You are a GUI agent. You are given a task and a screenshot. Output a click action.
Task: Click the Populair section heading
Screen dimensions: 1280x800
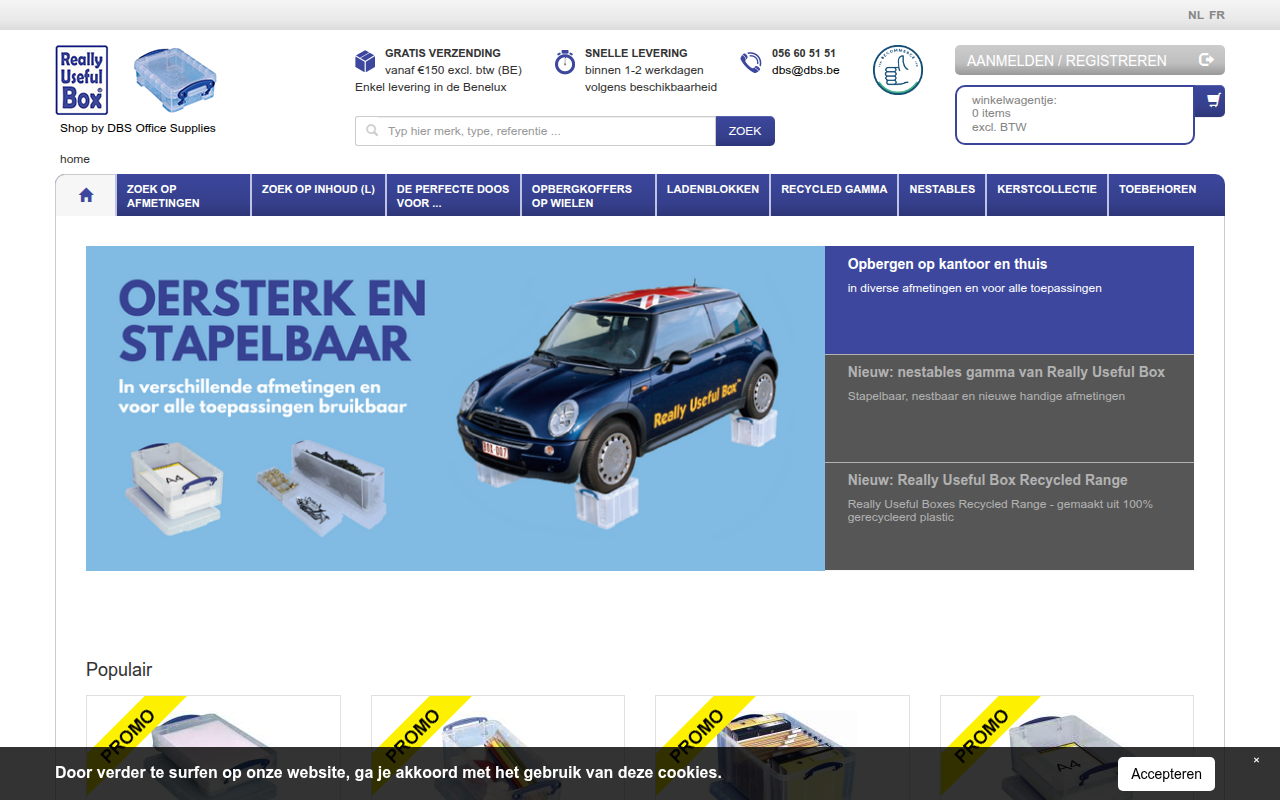[x=119, y=670]
